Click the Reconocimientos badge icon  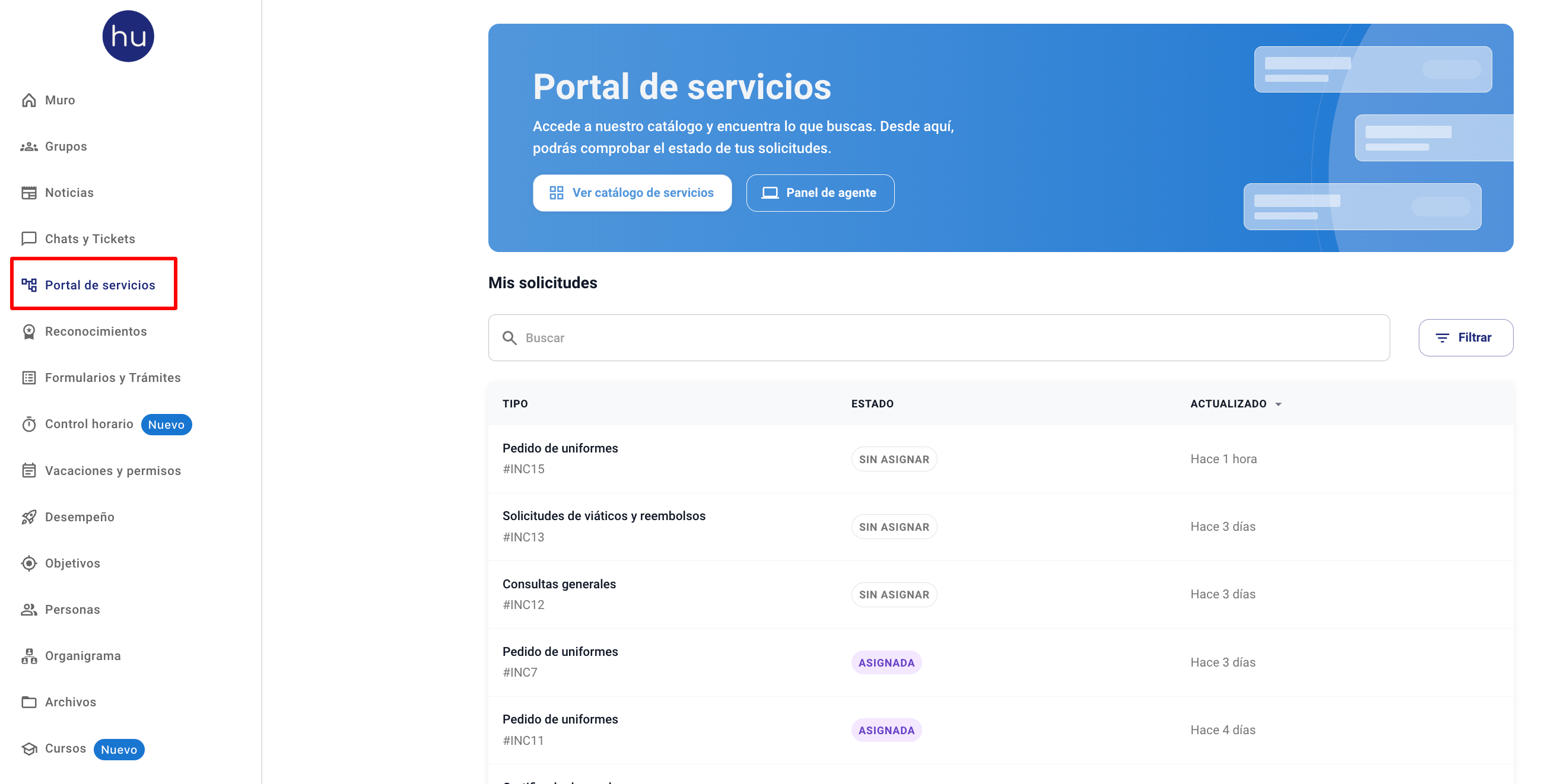(x=29, y=332)
